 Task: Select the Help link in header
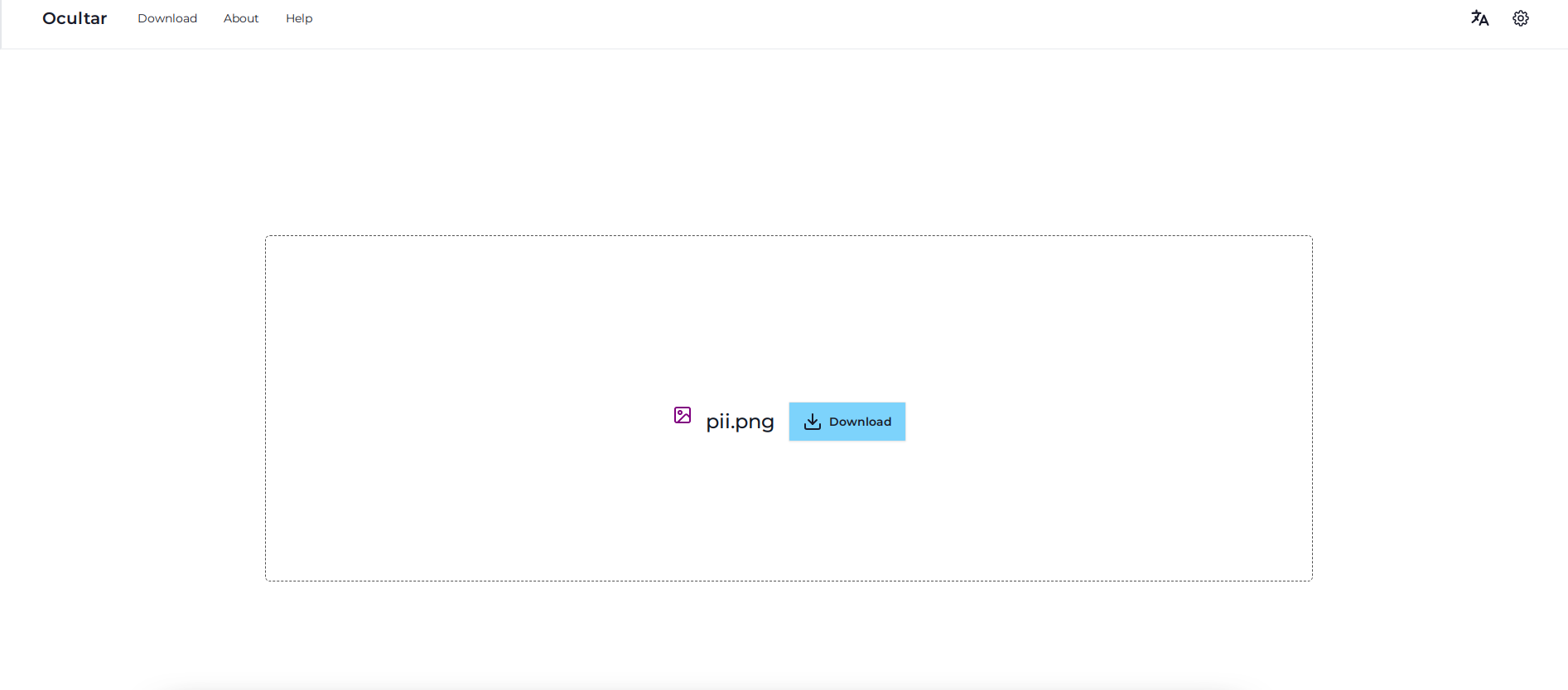click(299, 18)
